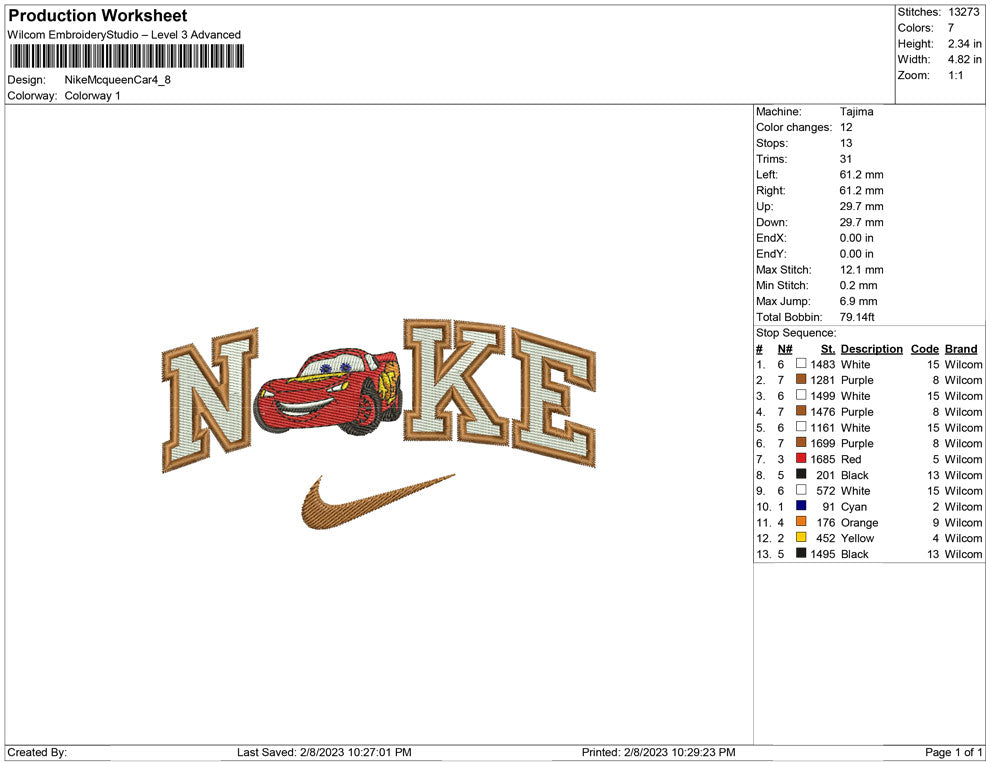Click the '176 Orange' row text

point(847,523)
